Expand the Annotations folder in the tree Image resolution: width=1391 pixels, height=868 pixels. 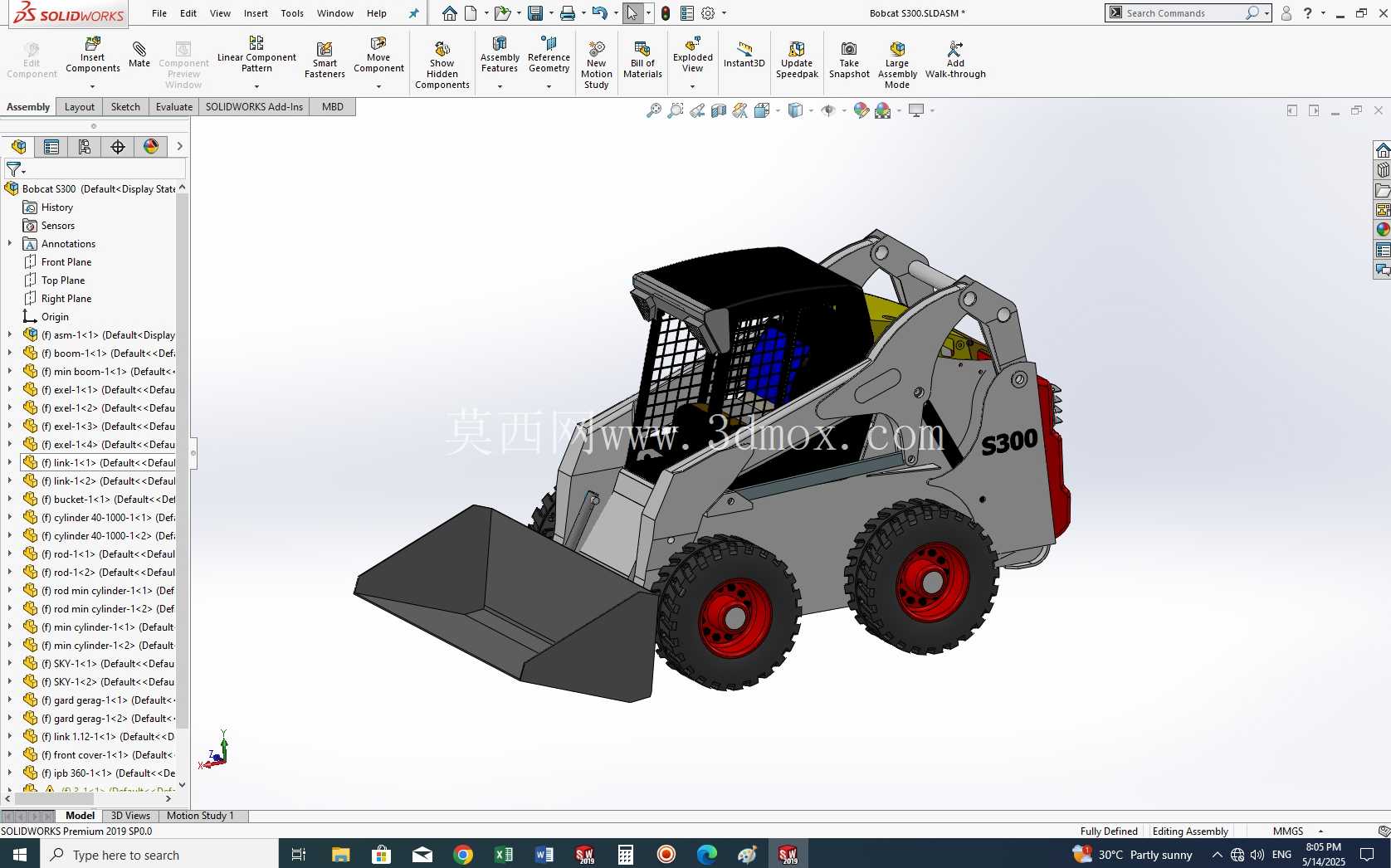pyautogui.click(x=10, y=244)
